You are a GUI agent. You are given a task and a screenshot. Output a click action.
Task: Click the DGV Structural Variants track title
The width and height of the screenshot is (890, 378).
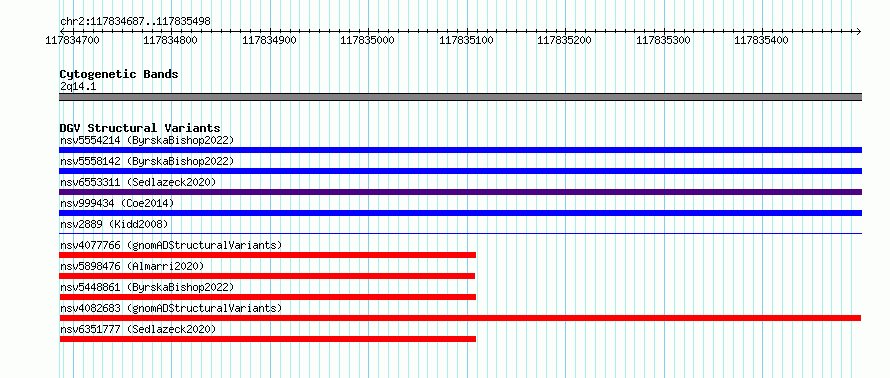(x=140, y=128)
